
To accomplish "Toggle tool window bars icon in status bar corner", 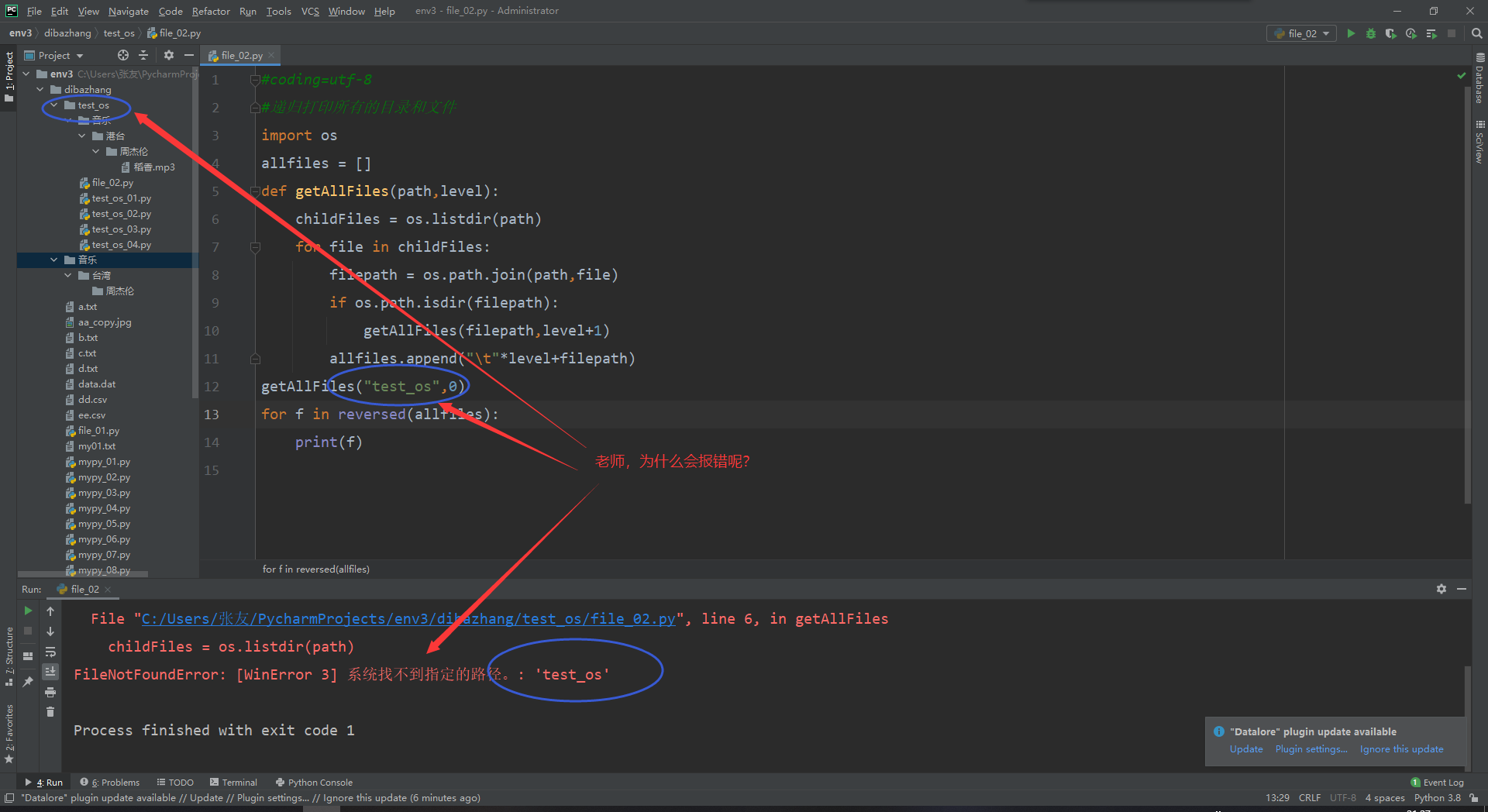I will point(9,797).
